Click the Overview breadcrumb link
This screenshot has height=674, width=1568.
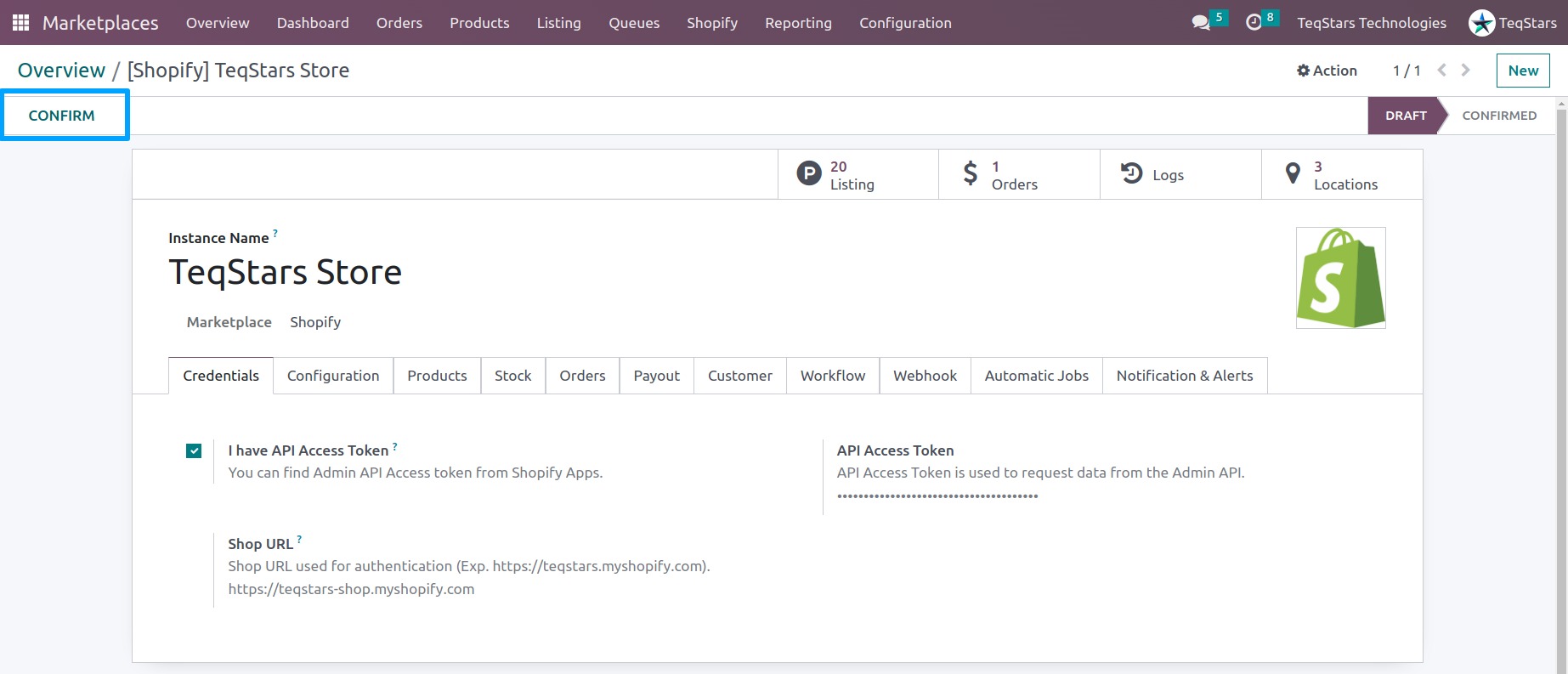(61, 71)
